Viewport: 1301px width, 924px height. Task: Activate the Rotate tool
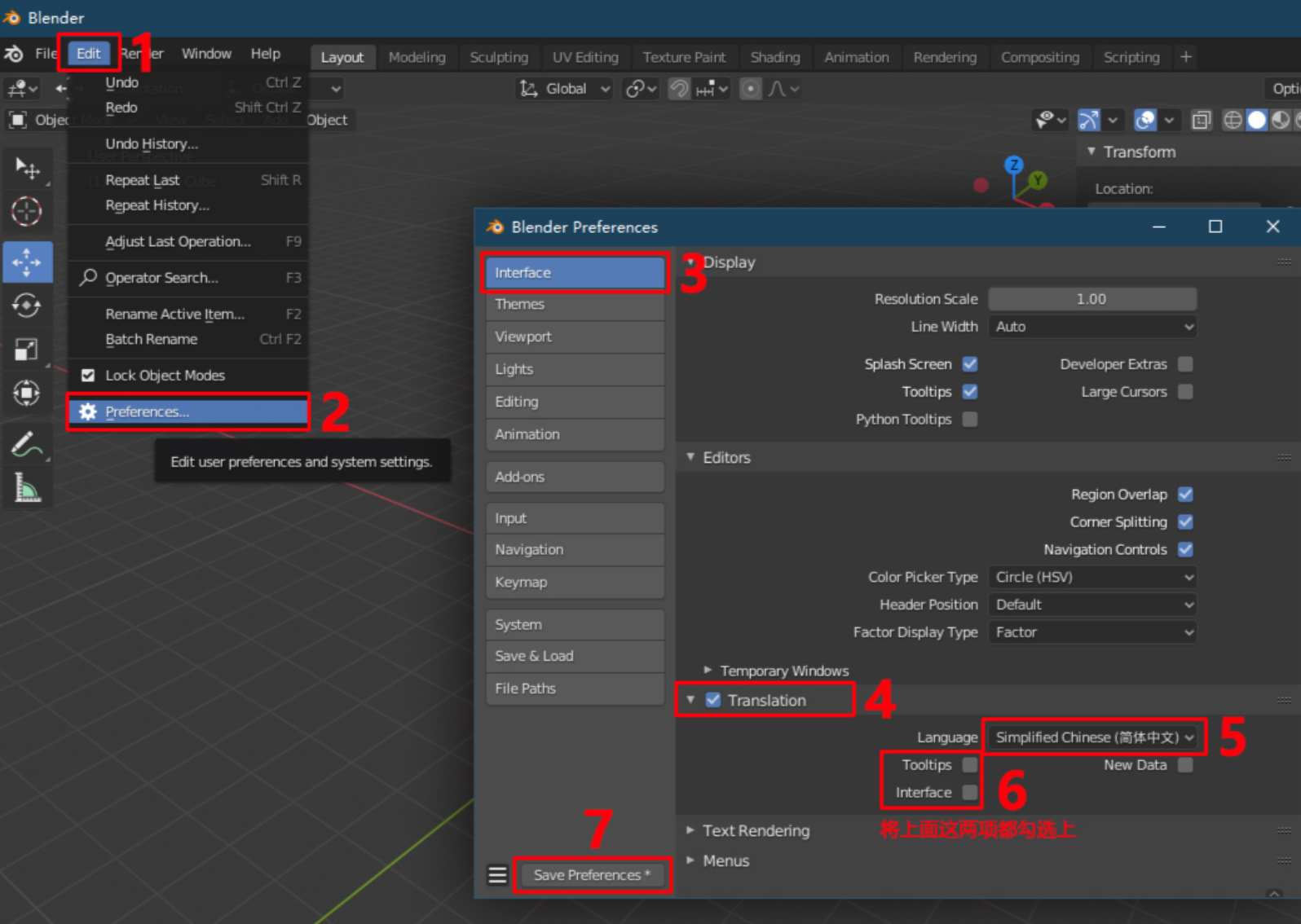tap(27, 306)
